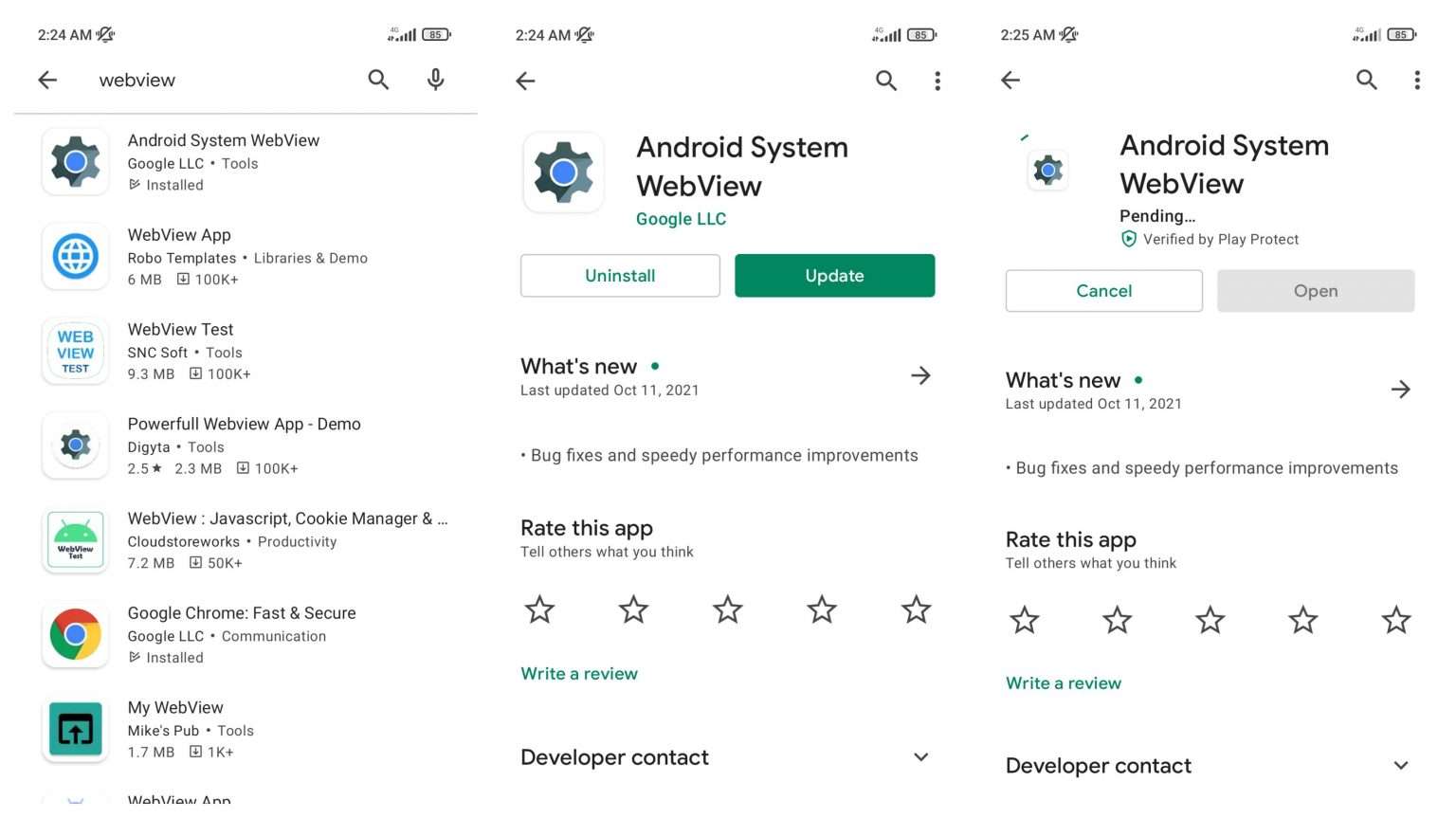
Task: Cancel the pending WebView update
Action: (x=1103, y=291)
